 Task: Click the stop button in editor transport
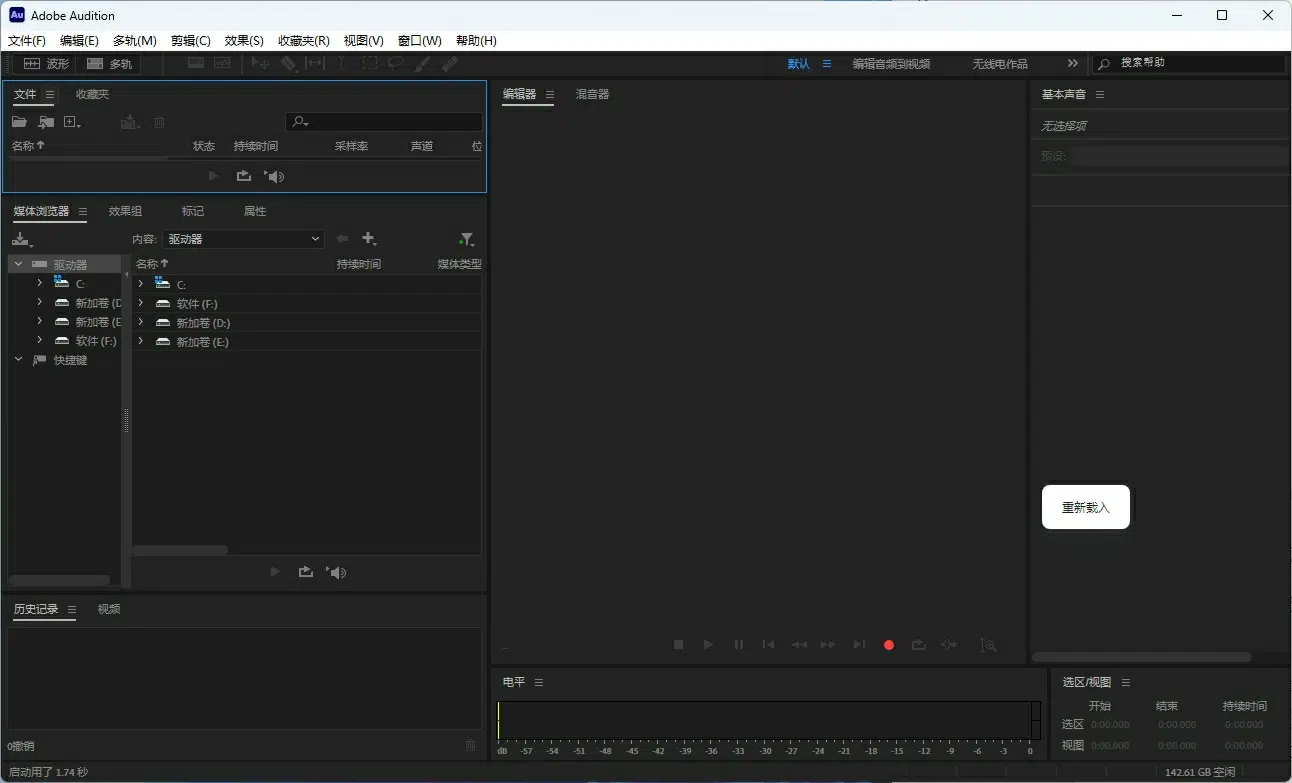[x=678, y=645]
